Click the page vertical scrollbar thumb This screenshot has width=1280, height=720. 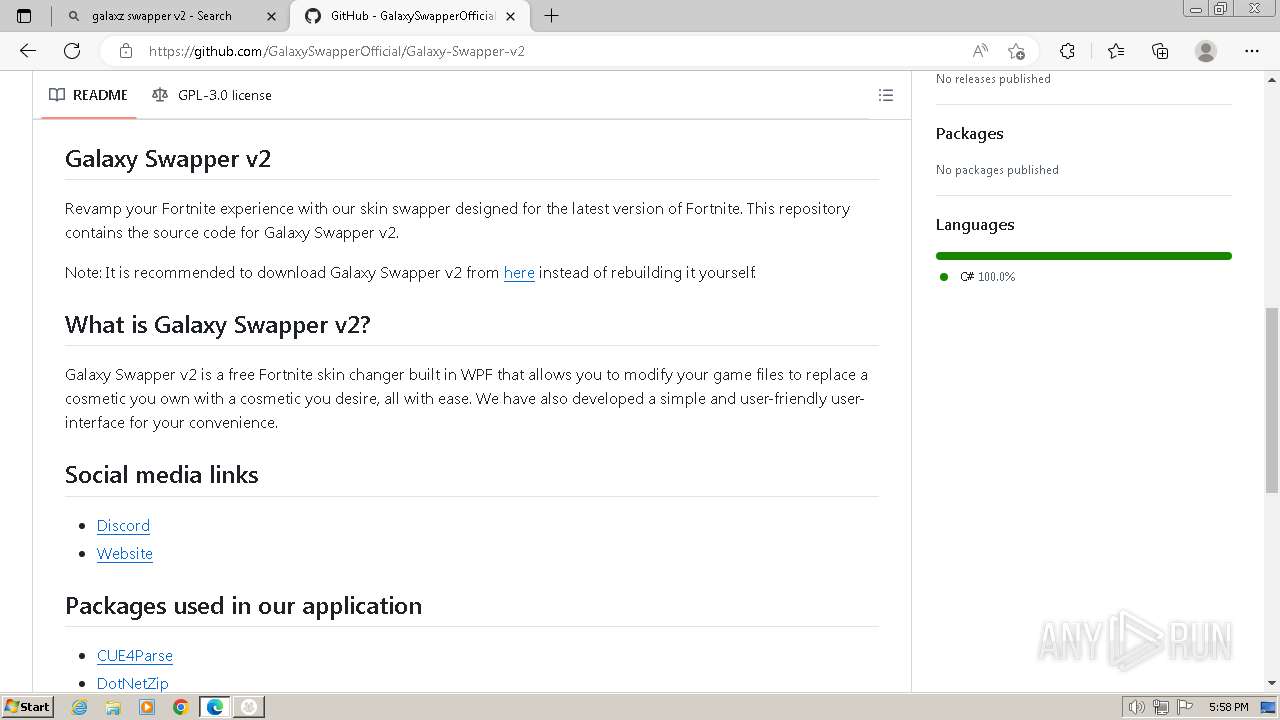1272,400
